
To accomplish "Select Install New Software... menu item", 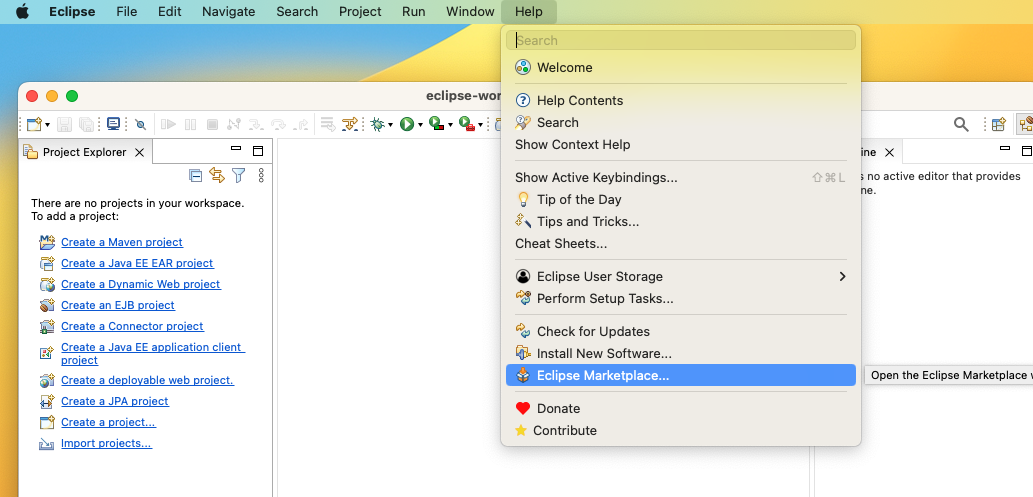I will point(681,353).
